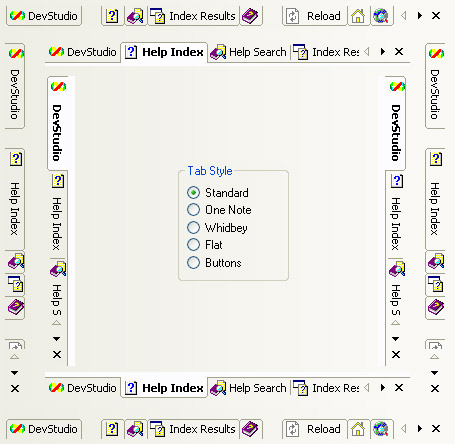Image resolution: width=455 pixels, height=444 pixels.
Task: Click the Help Search magnifier icon in the outer bottom strip
Action: coord(135,429)
